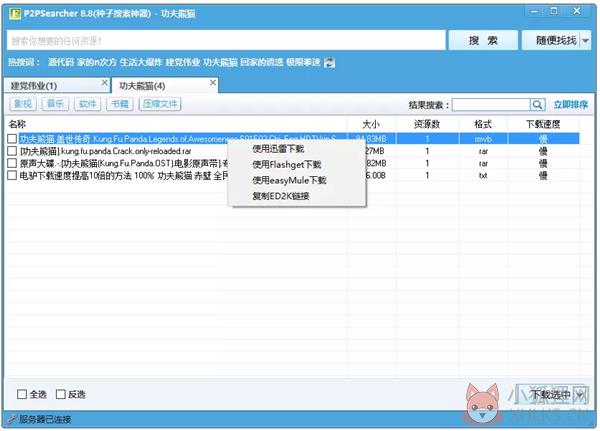Image resolution: width=600 pixels, height=431 pixels.
Task: Close the 功夫熊猫(4) tab
Action: coord(213,82)
